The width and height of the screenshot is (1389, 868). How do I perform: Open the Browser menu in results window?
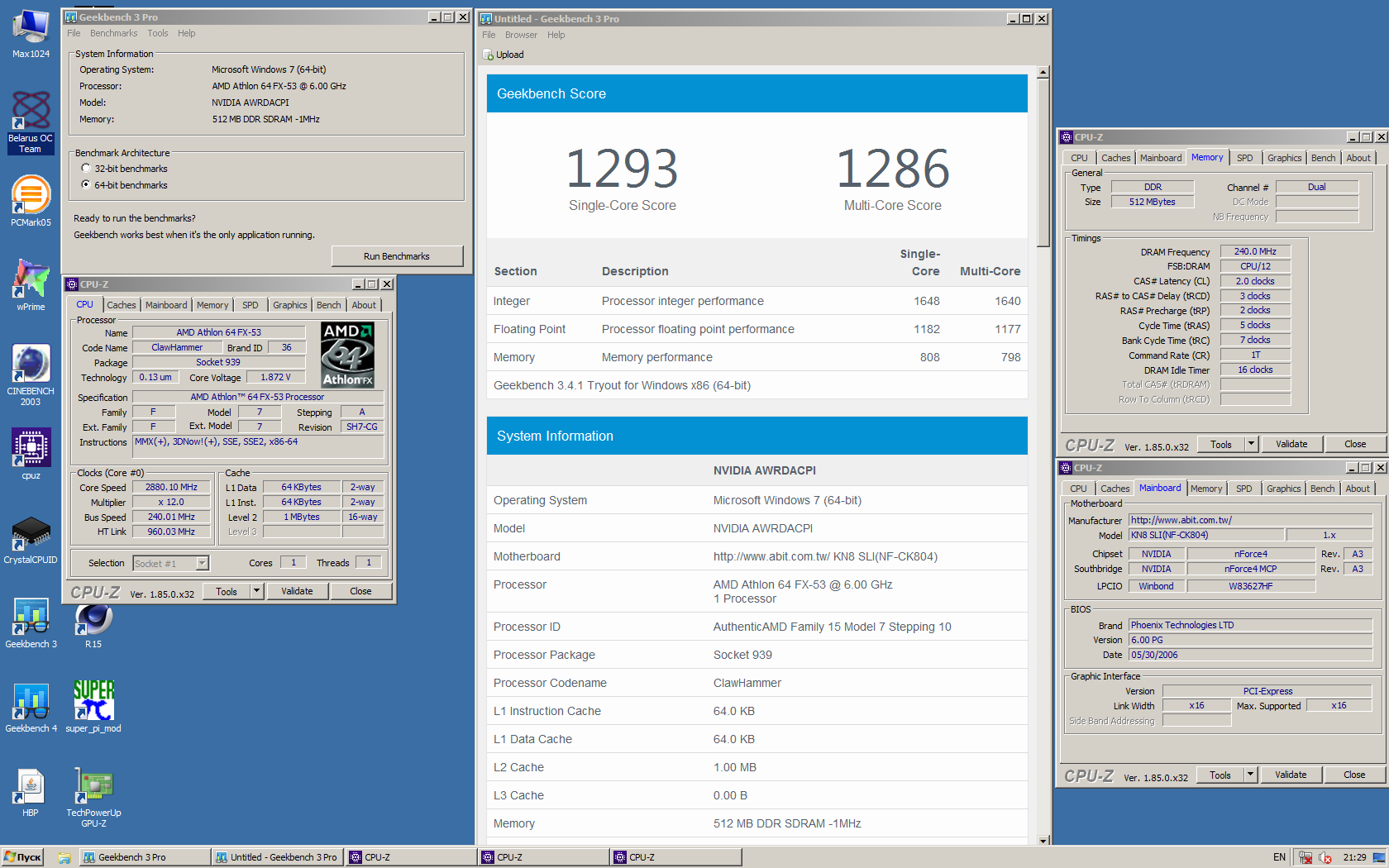[x=521, y=36]
